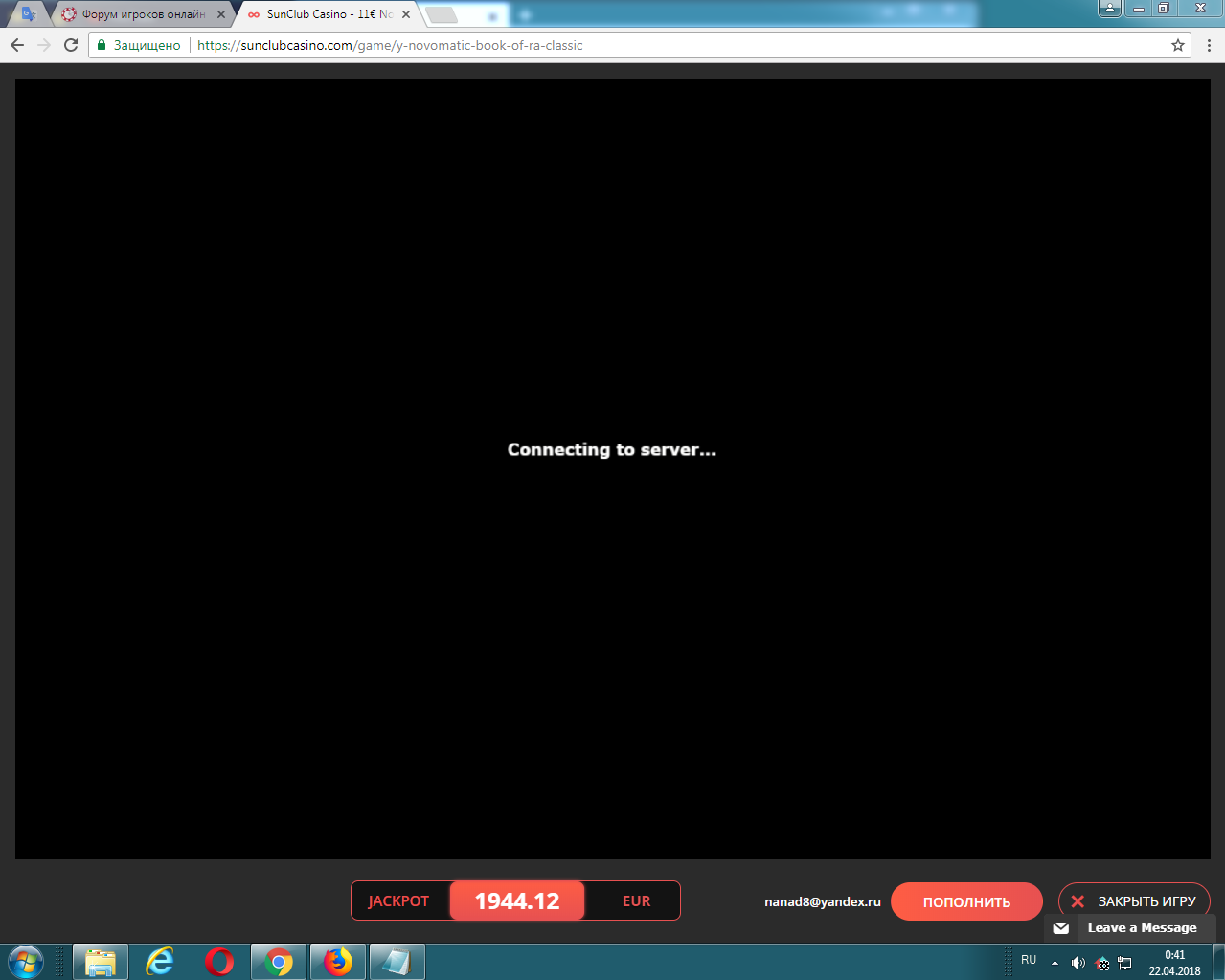Open Opera browser from the taskbar

click(219, 962)
